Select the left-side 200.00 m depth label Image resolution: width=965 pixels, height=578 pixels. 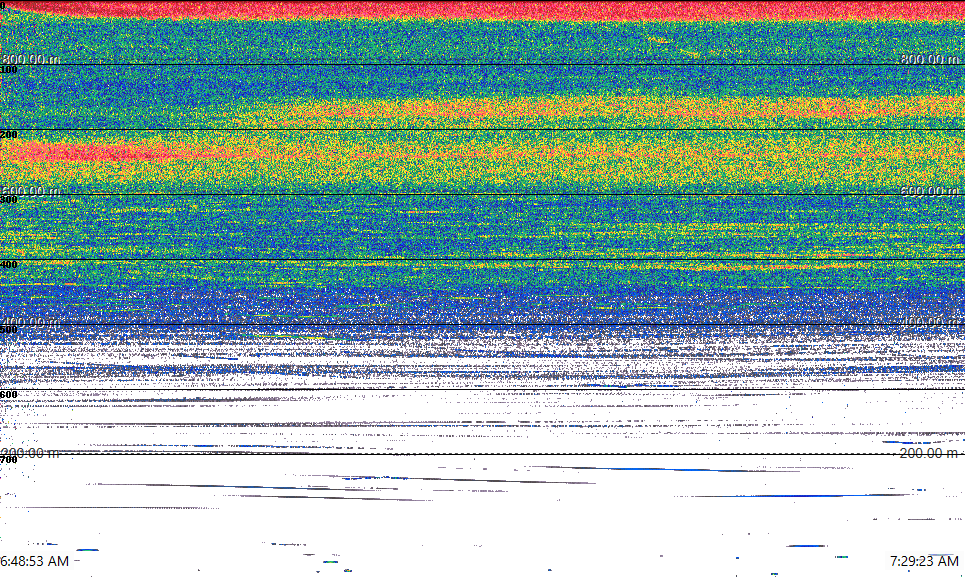(x=30, y=453)
